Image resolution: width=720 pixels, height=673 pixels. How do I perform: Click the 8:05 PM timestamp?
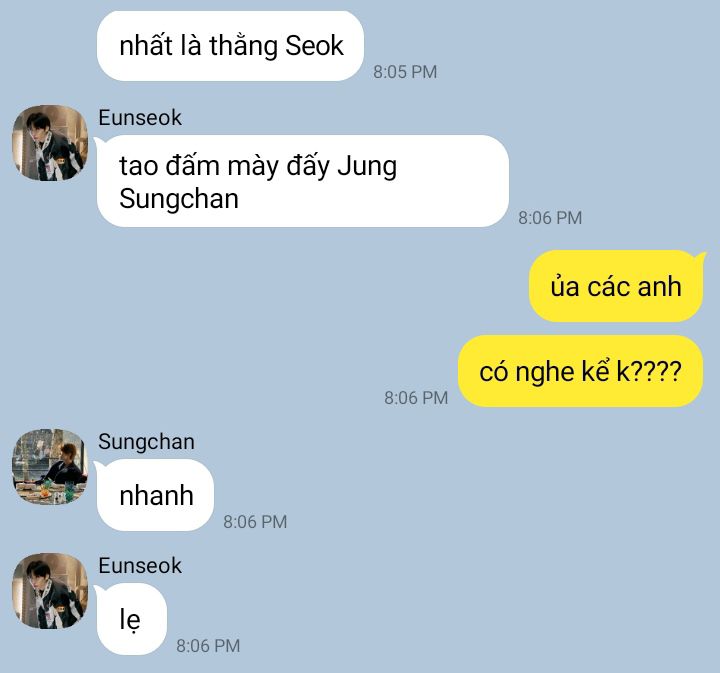coord(405,72)
